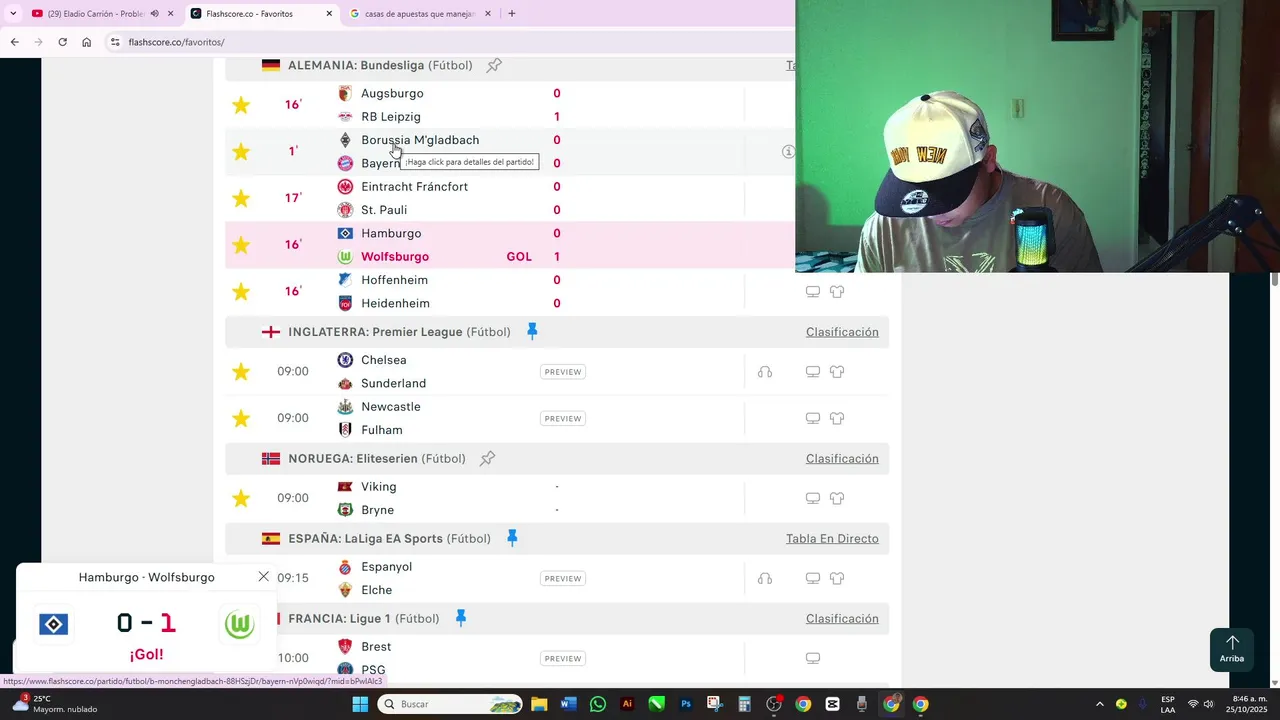Open WhatsApp from taskbar
The image size is (1280, 720).
pyautogui.click(x=598, y=704)
